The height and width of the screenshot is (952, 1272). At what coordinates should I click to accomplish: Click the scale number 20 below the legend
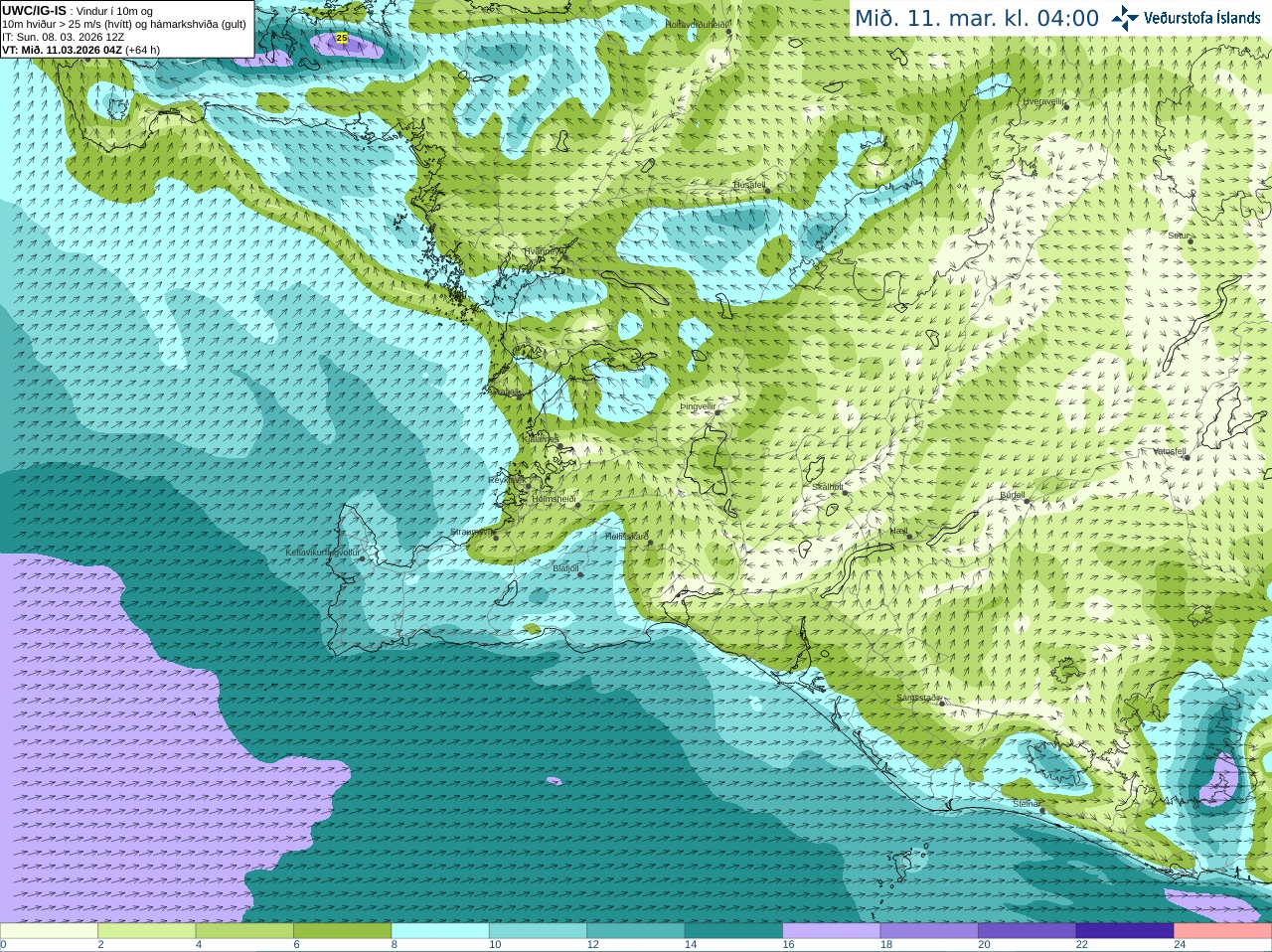[984, 945]
